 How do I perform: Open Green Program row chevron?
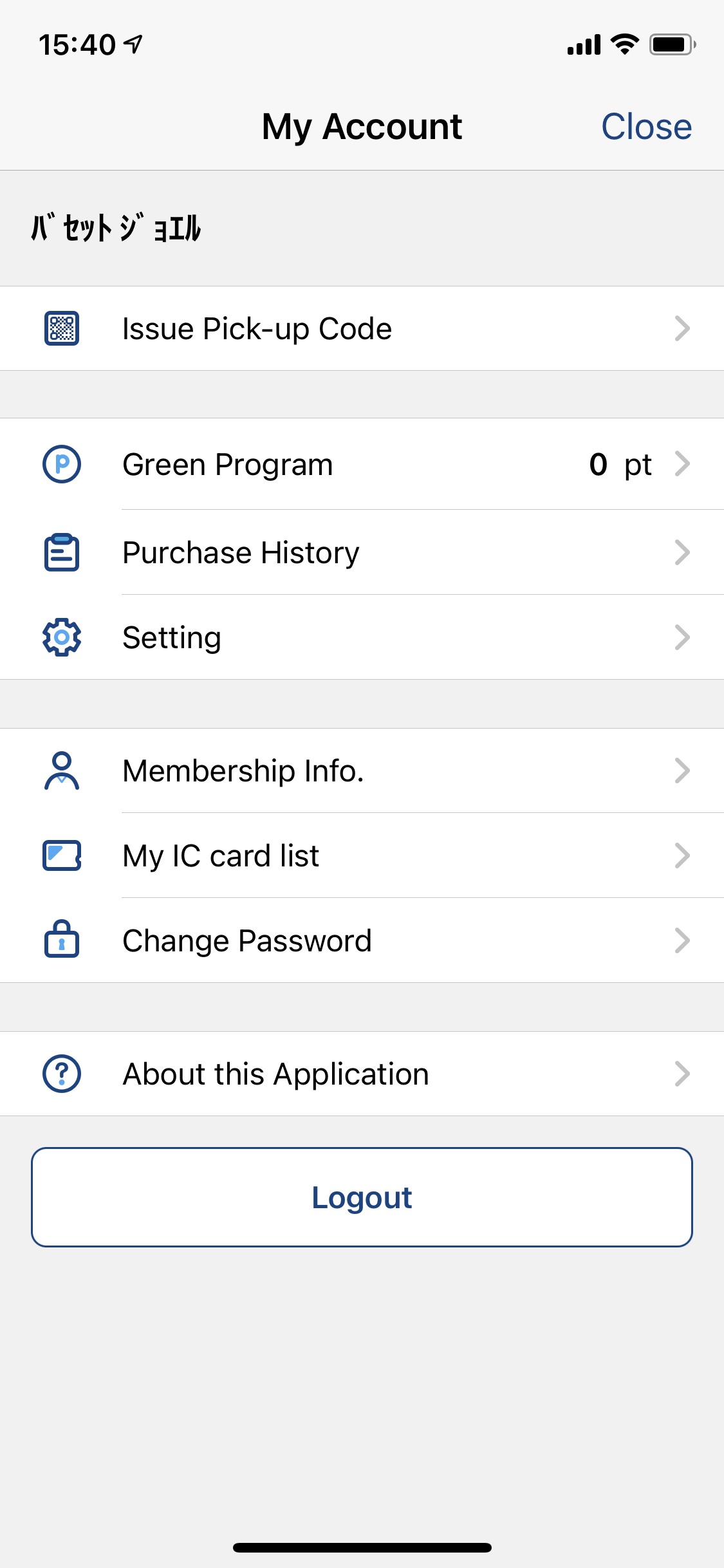682,464
